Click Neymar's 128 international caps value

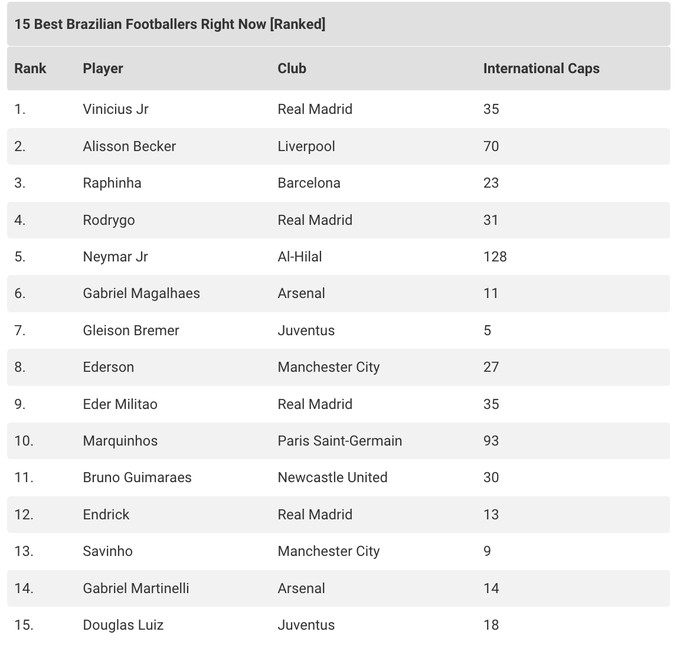495,257
